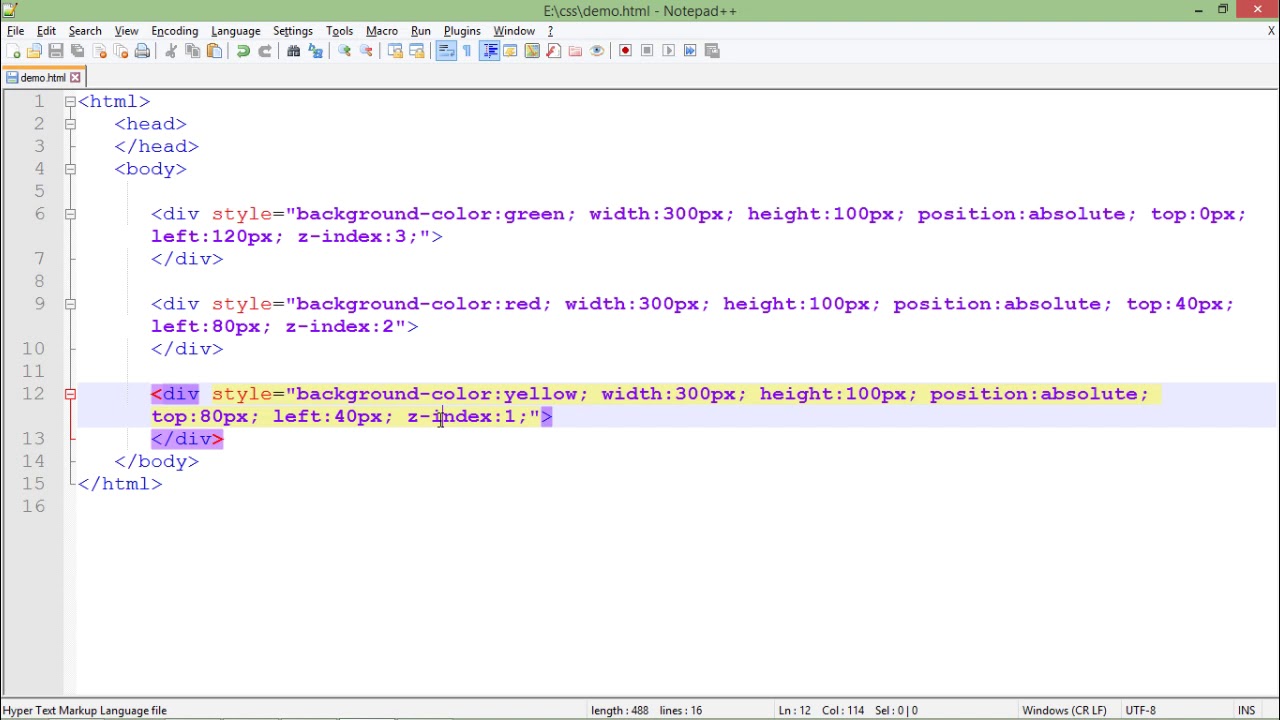Screen dimensions: 1280x720
Task: Open Find with the binoculars icon
Action: click(294, 51)
